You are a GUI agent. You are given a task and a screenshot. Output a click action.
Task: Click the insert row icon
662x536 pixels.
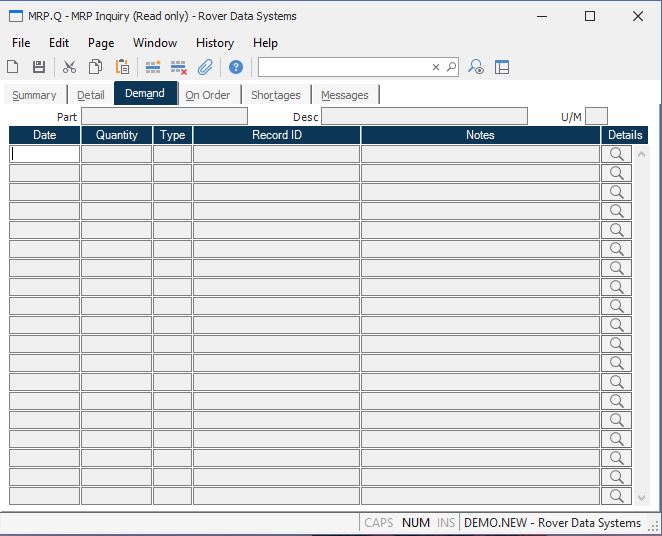click(x=153, y=67)
